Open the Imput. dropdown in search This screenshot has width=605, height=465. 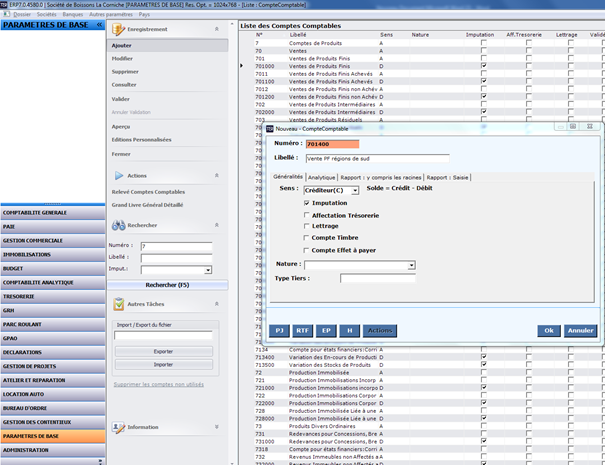(x=208, y=270)
